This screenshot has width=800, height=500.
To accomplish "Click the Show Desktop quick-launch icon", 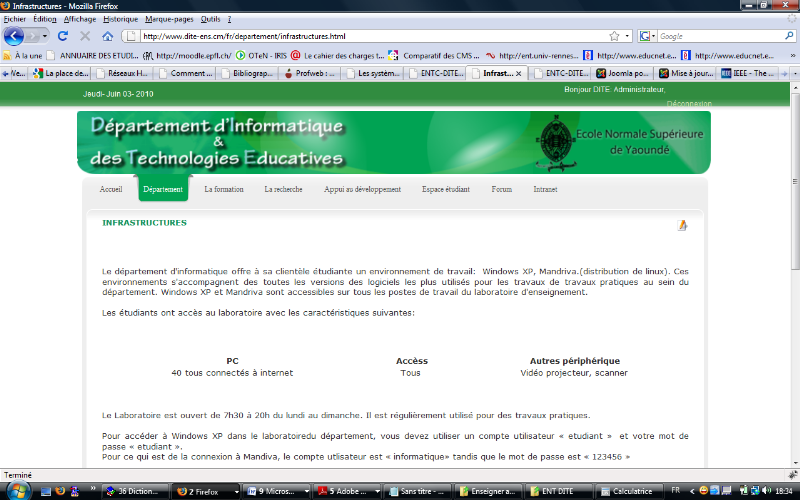I will click(46, 491).
